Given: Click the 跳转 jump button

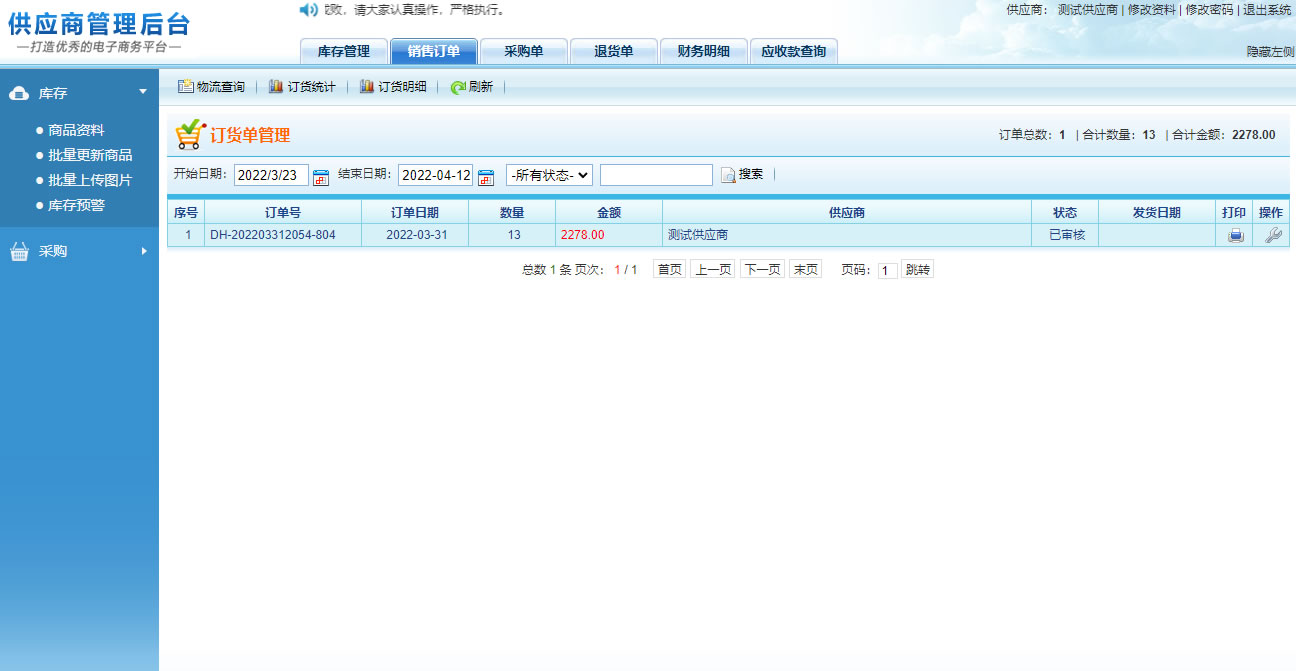Looking at the screenshot, I should tap(917, 270).
